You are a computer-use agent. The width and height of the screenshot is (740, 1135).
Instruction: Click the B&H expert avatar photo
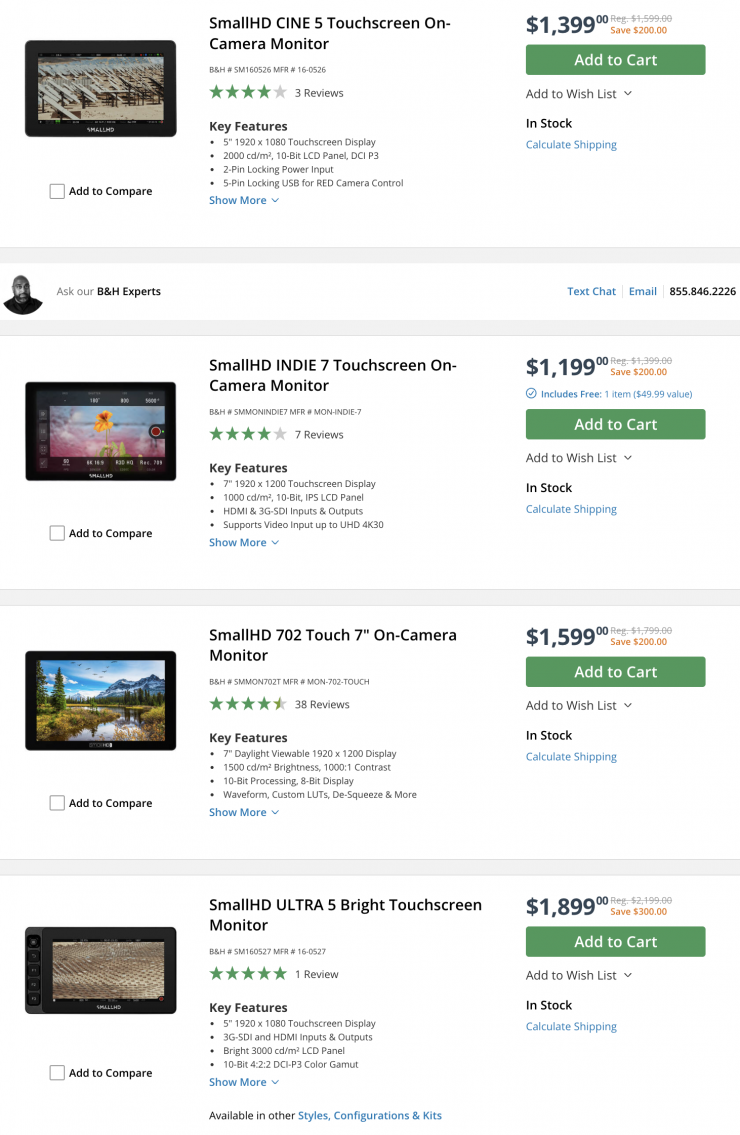point(23,293)
